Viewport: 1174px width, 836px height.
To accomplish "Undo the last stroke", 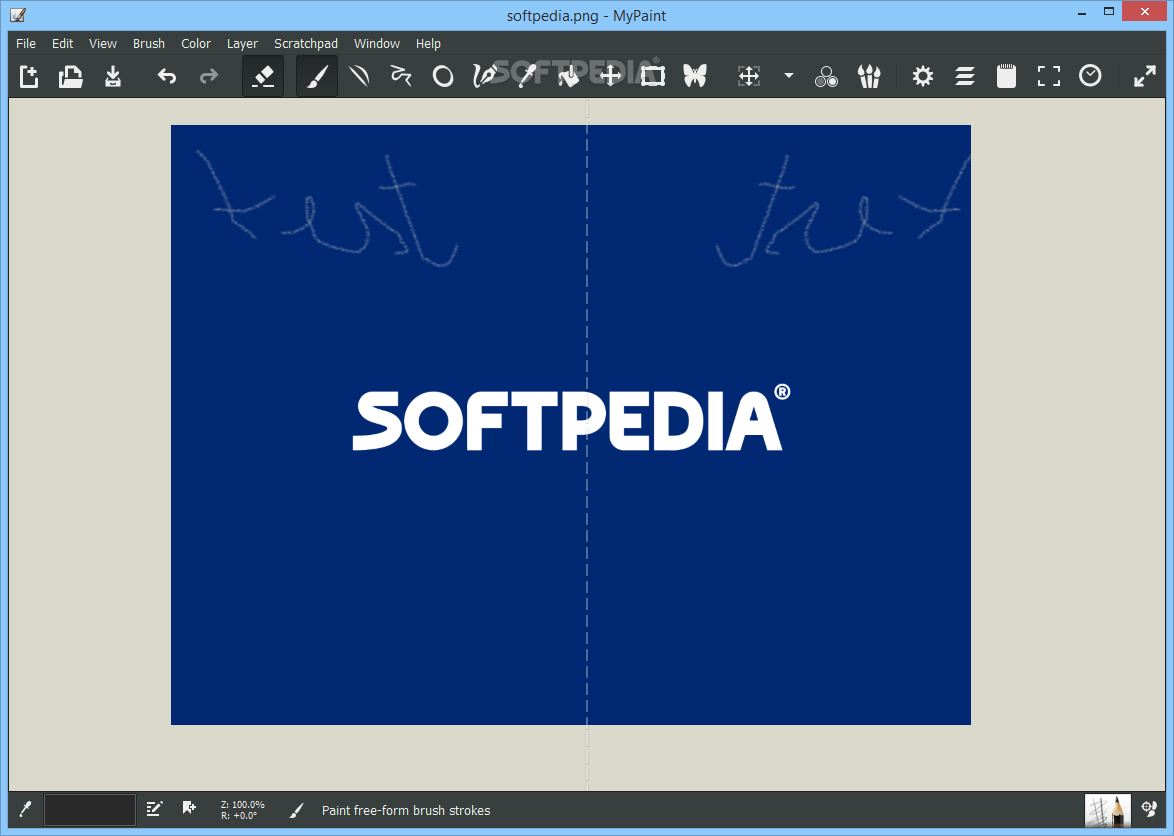I will (x=167, y=76).
